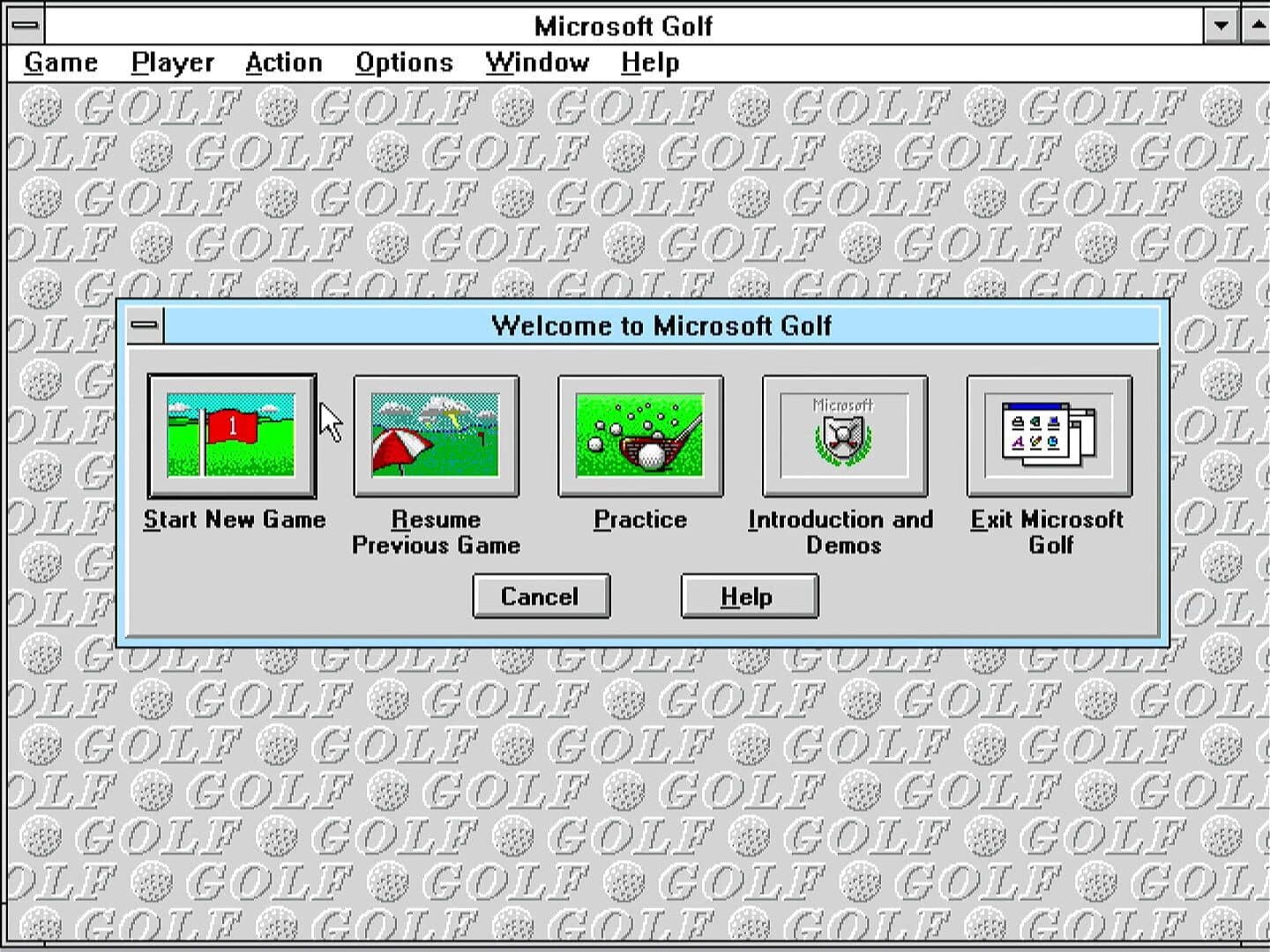Expand the Action menu
Viewport: 1270px width, 952px height.
tap(283, 63)
